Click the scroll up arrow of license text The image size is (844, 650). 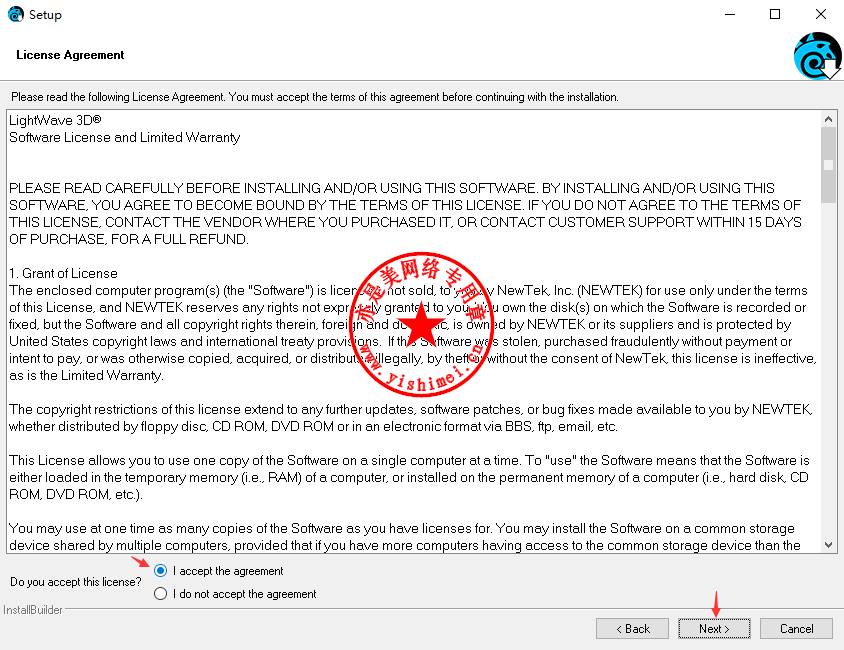click(x=828, y=119)
